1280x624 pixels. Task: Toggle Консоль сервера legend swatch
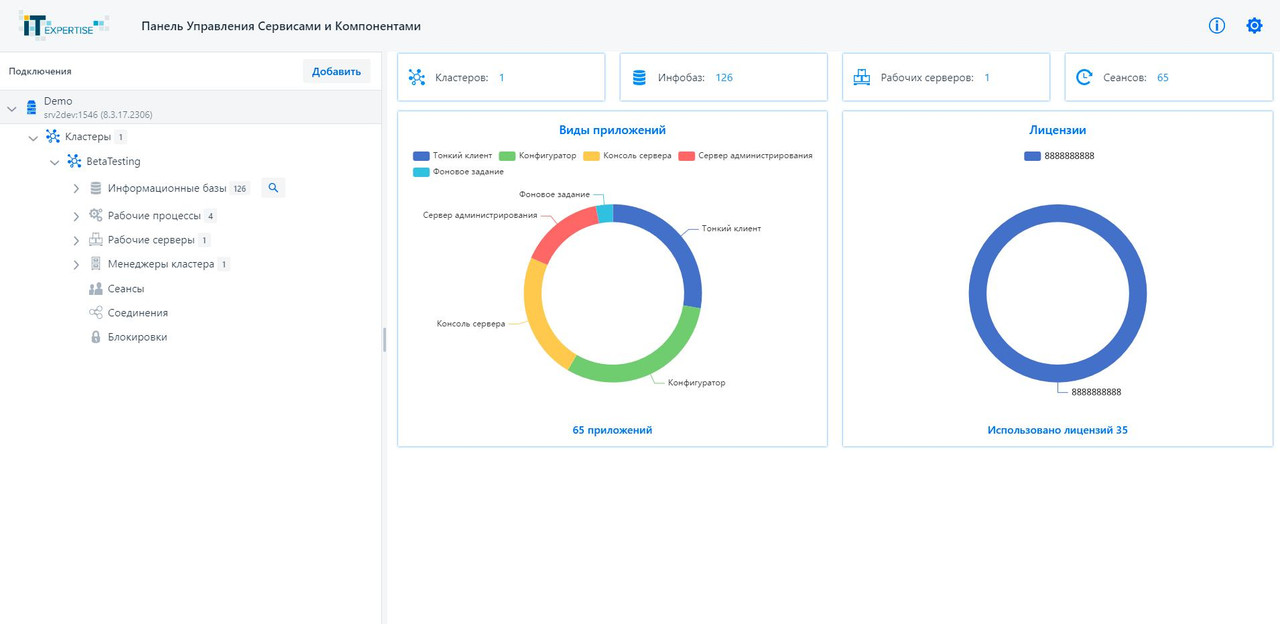tap(592, 156)
